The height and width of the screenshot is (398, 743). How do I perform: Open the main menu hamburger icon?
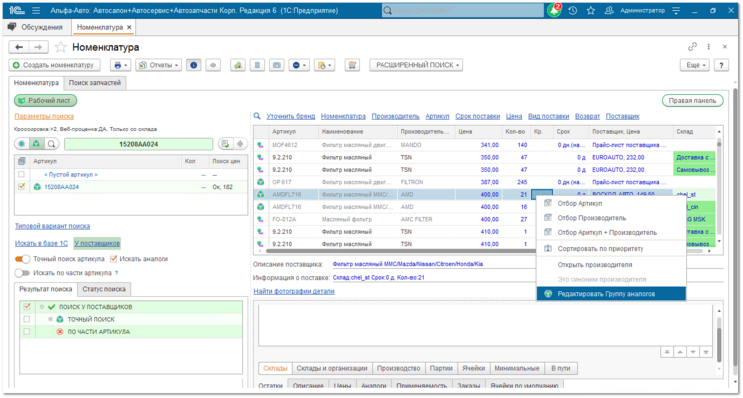[36, 10]
